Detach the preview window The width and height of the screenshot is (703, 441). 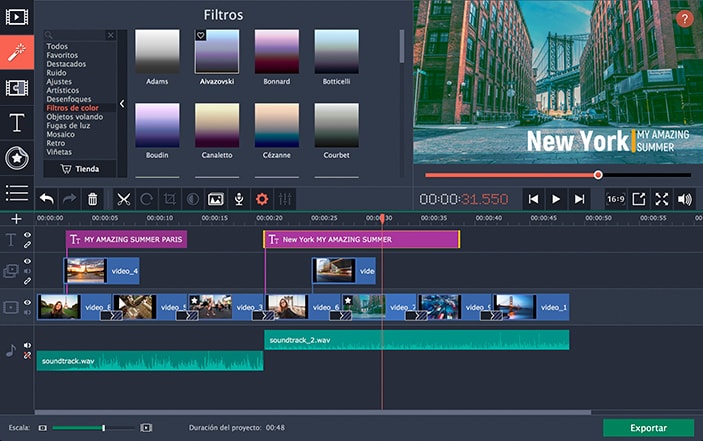pyautogui.click(x=638, y=199)
